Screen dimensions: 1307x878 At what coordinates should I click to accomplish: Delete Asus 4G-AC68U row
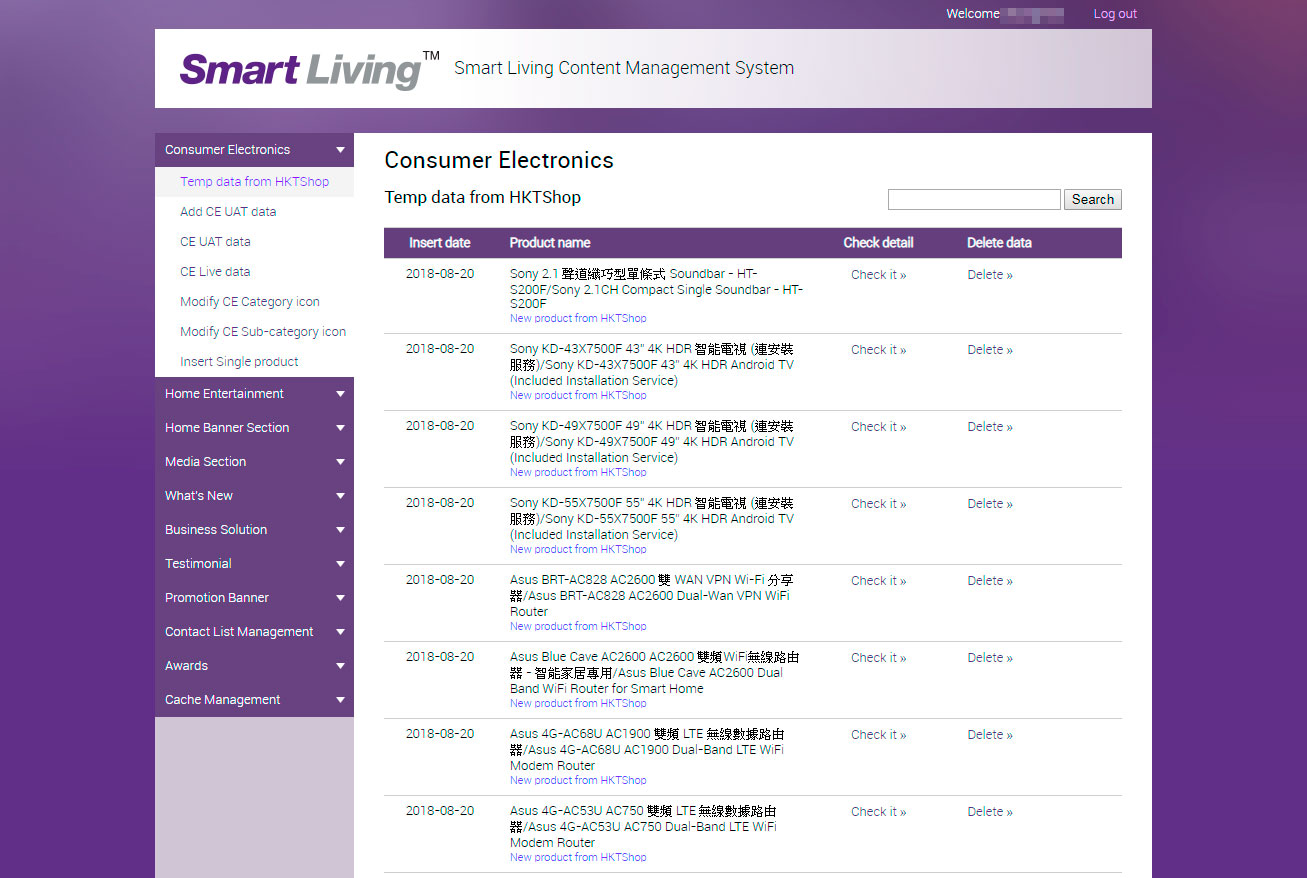pos(990,735)
